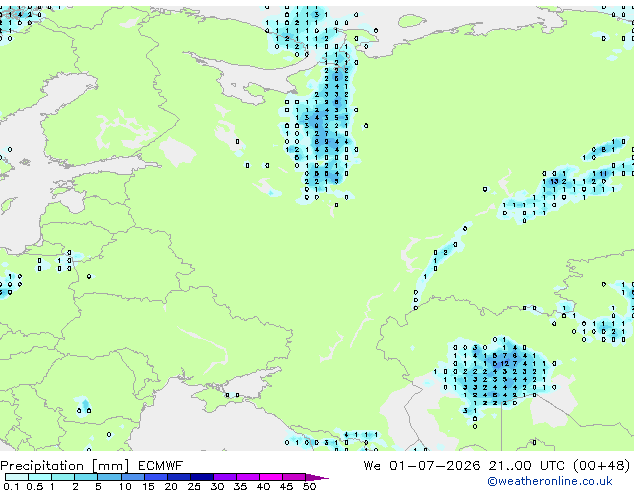Click the legend swatch between 45 and 50
634x490 pixels.
tap(294, 477)
